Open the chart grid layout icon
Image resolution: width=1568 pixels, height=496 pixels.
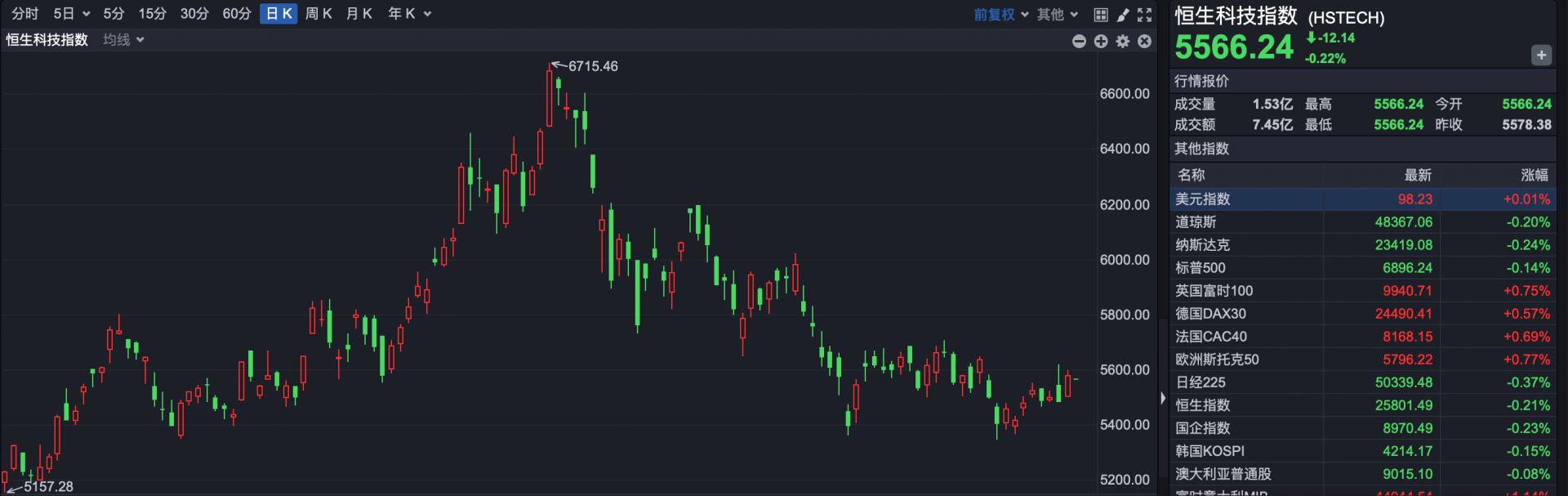coord(1101,15)
